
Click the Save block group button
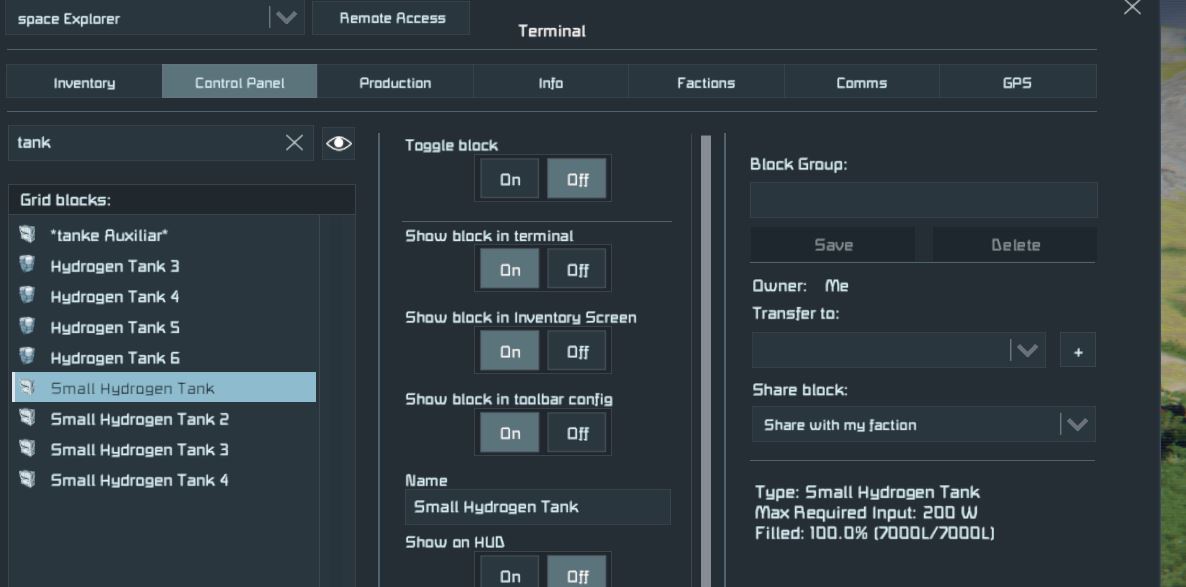[832, 245]
